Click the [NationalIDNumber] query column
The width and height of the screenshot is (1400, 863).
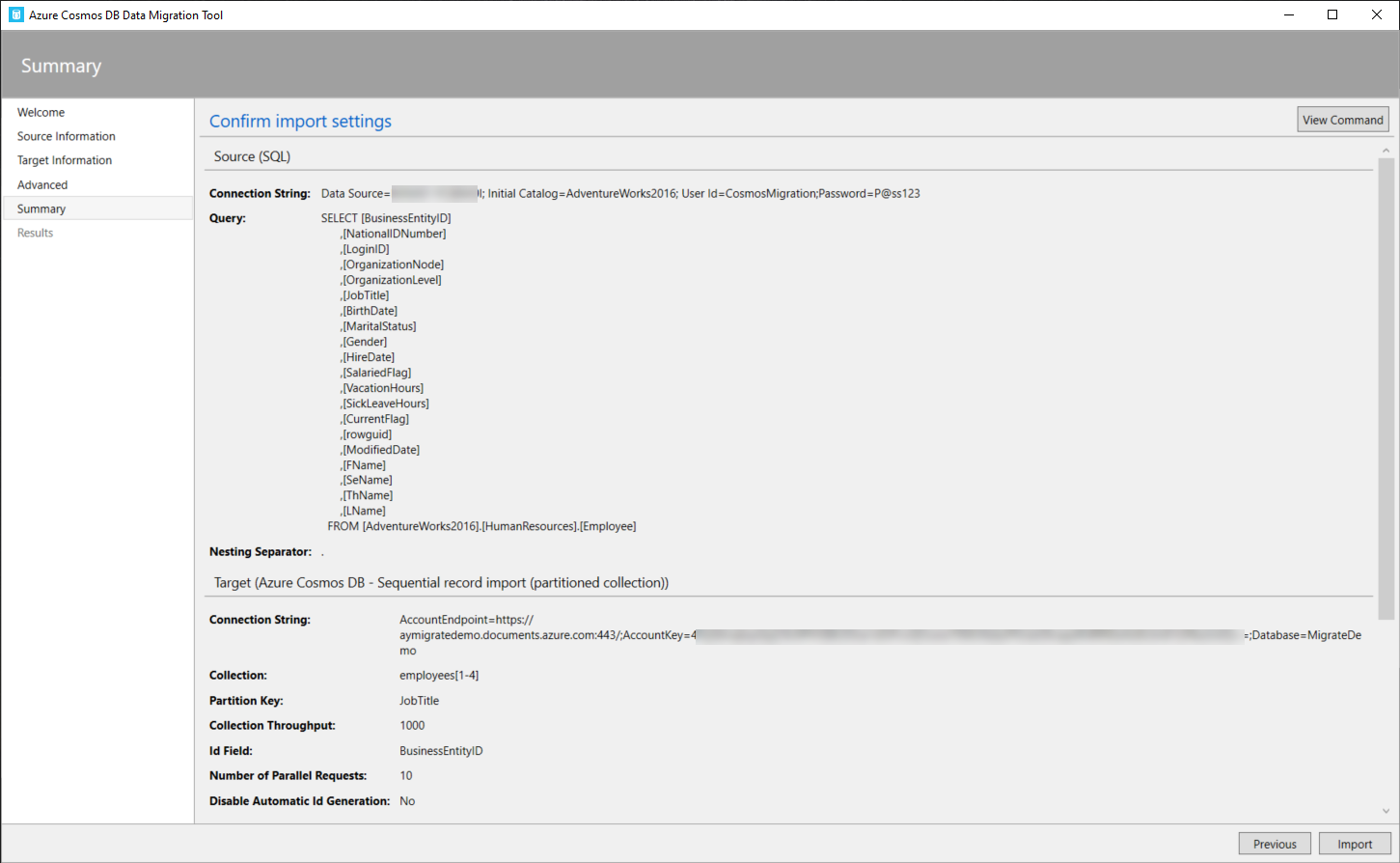393,234
